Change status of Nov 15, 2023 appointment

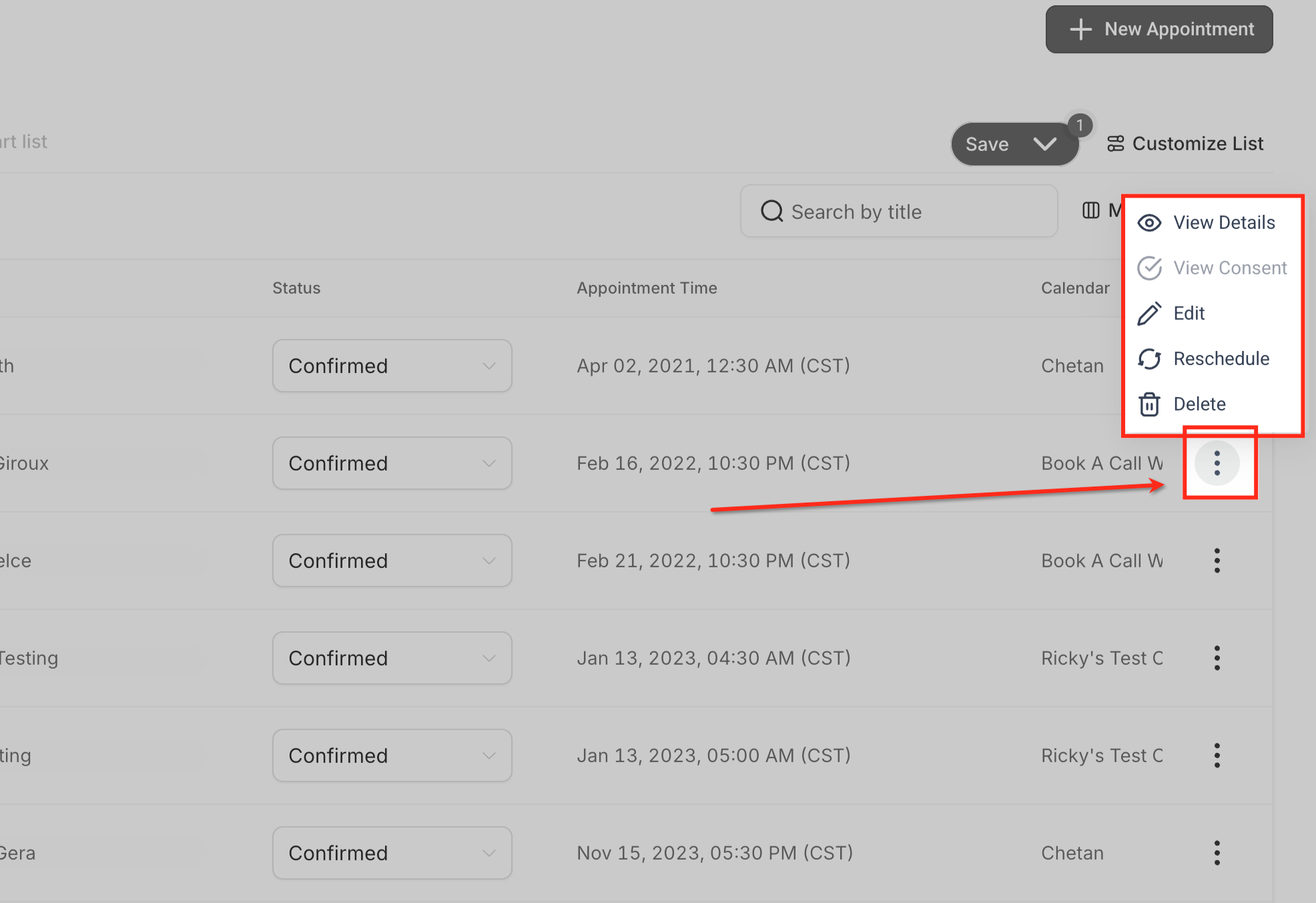tap(392, 853)
